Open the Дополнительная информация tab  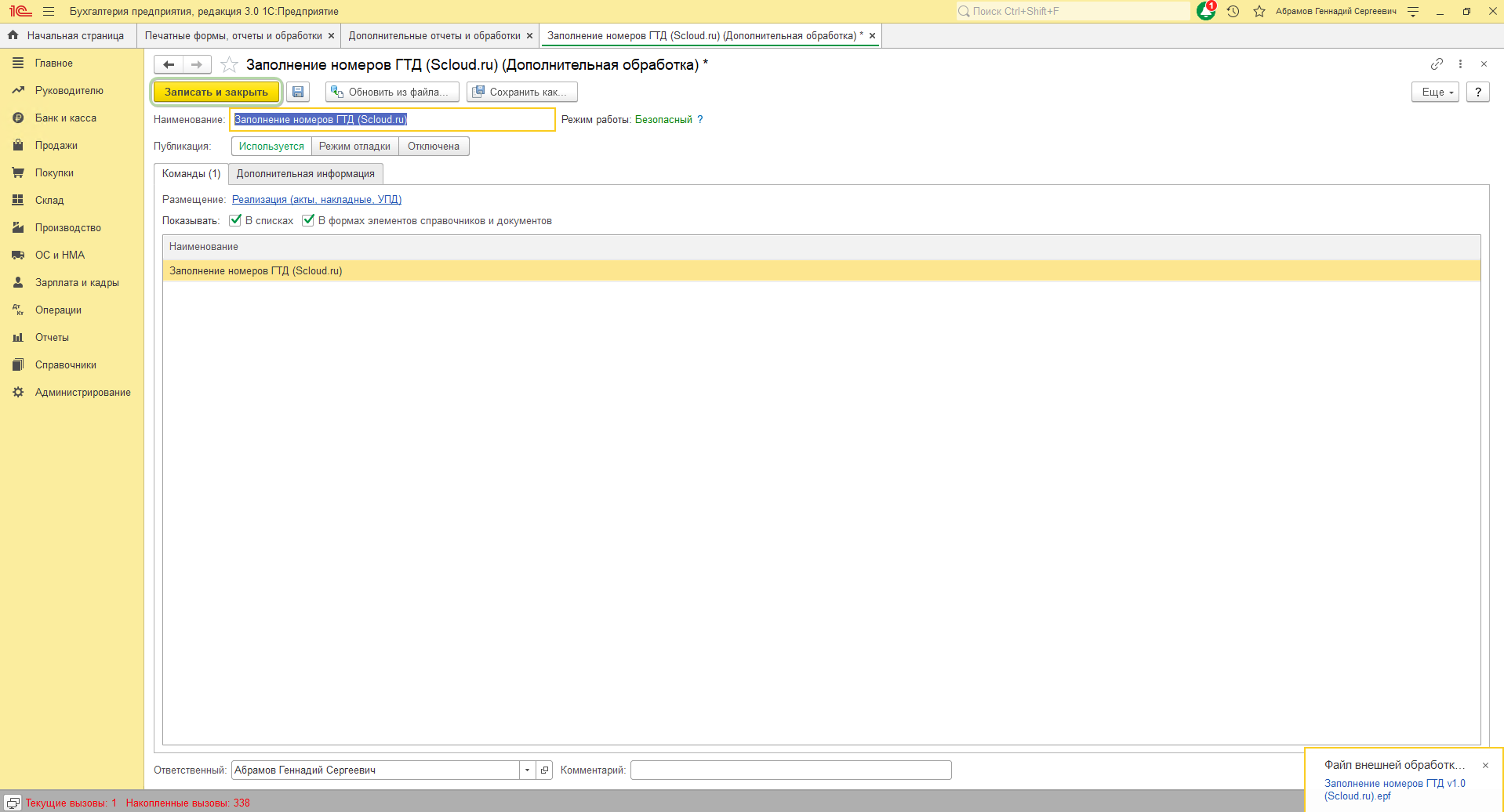coord(306,174)
